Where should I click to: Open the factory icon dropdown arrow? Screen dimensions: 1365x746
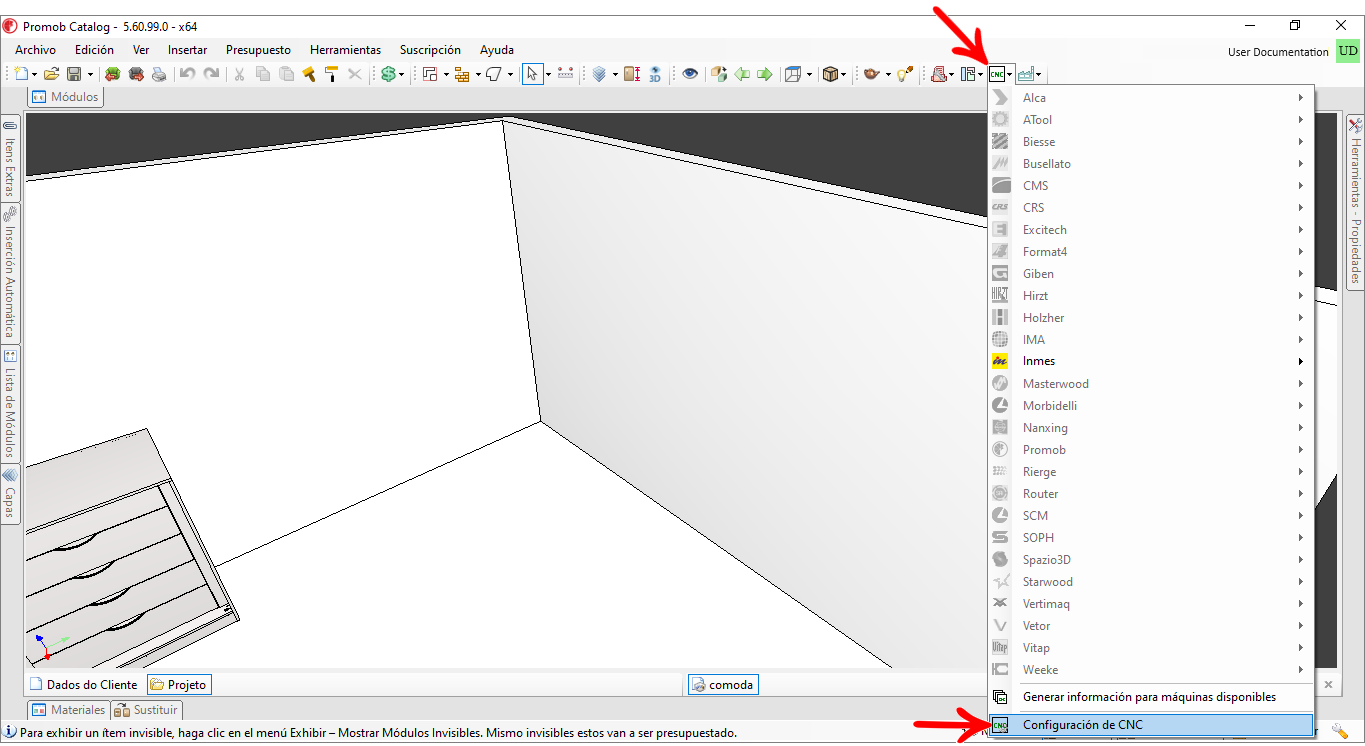pyautogui.click(x=1039, y=75)
